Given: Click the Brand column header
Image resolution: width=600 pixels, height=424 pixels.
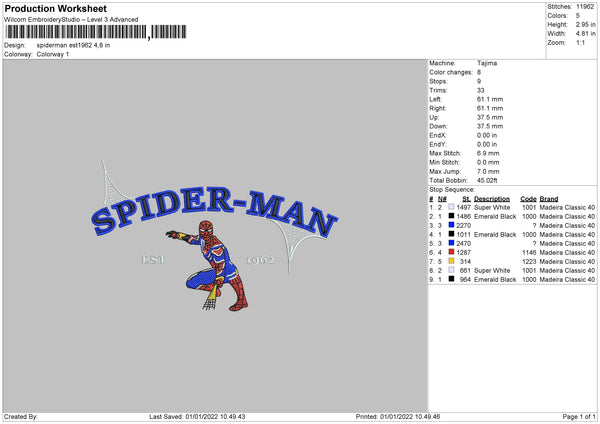Looking at the screenshot, I should (x=549, y=199).
